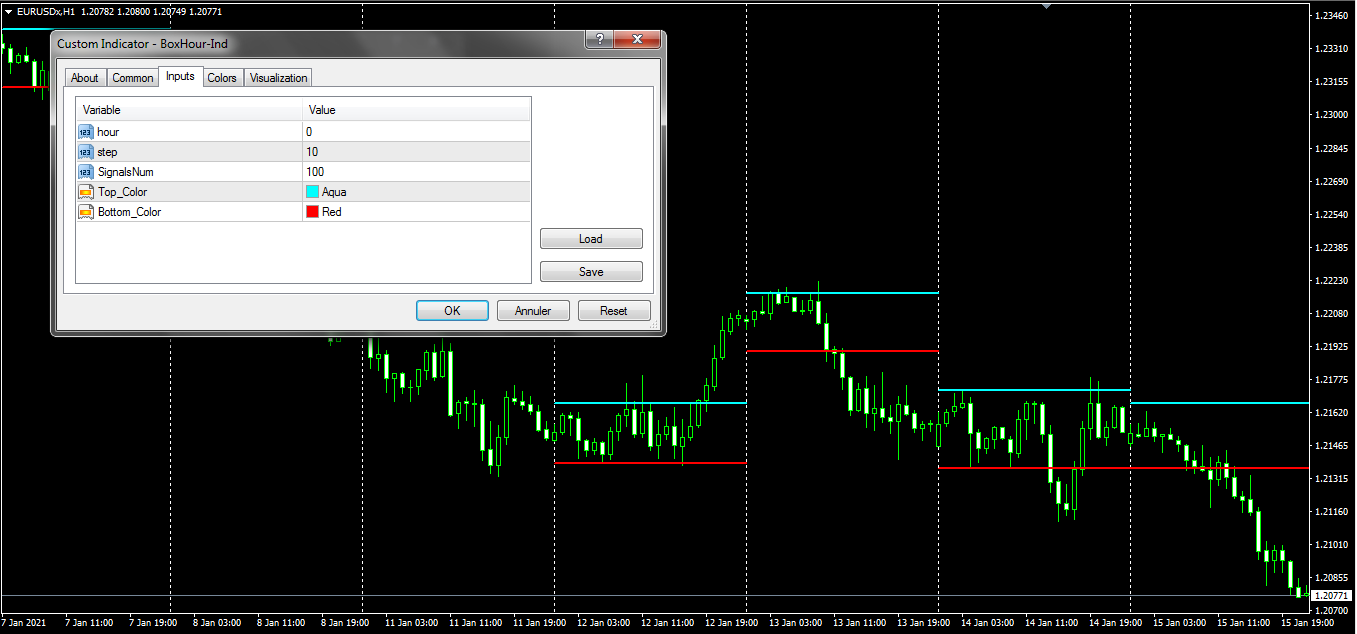Click the hour variable integer icon
The image size is (1357, 634).
click(85, 132)
